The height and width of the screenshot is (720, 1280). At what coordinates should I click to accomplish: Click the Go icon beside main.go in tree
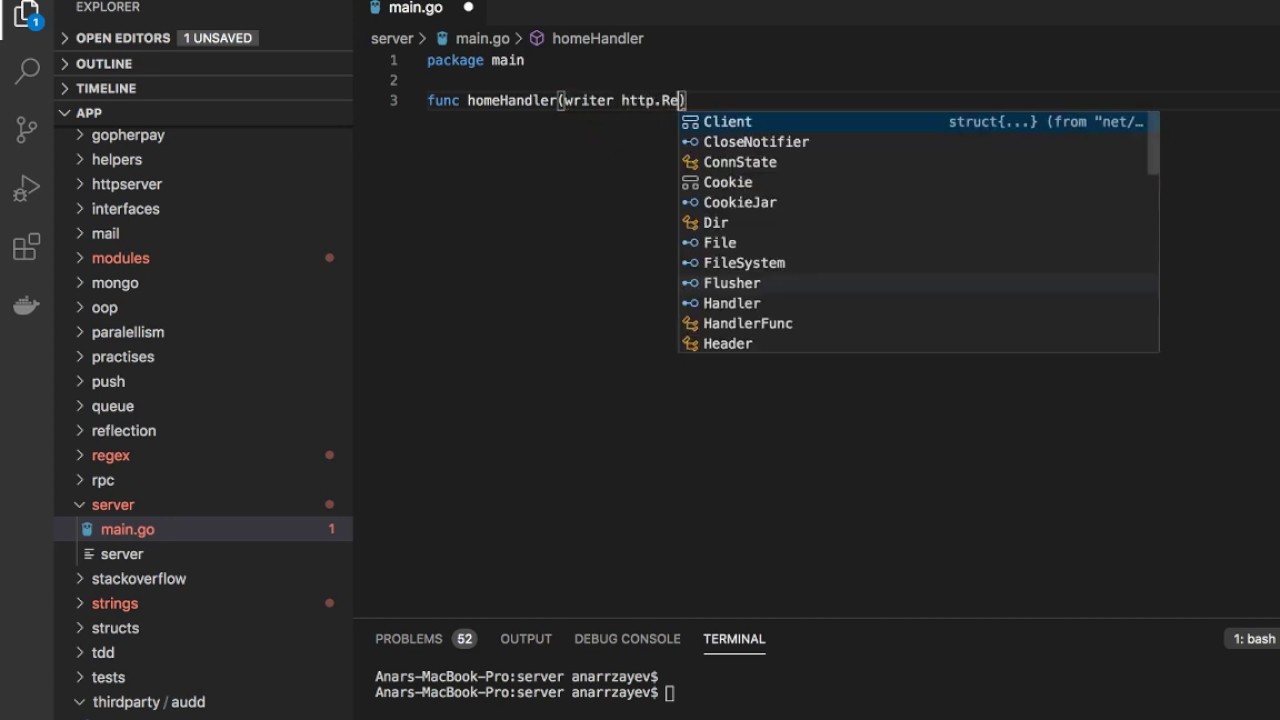click(x=87, y=529)
